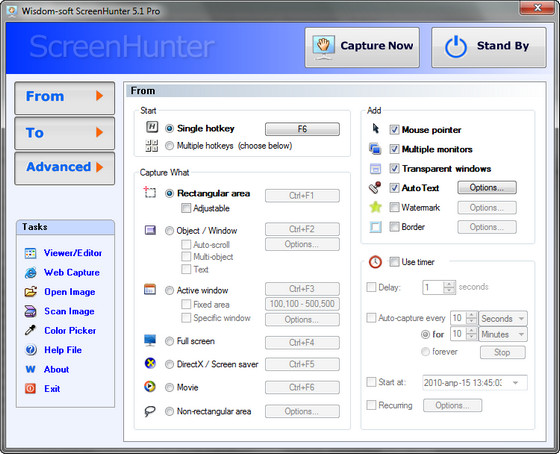Click the Open Image folder icon
560x454 pixels.
point(31,292)
